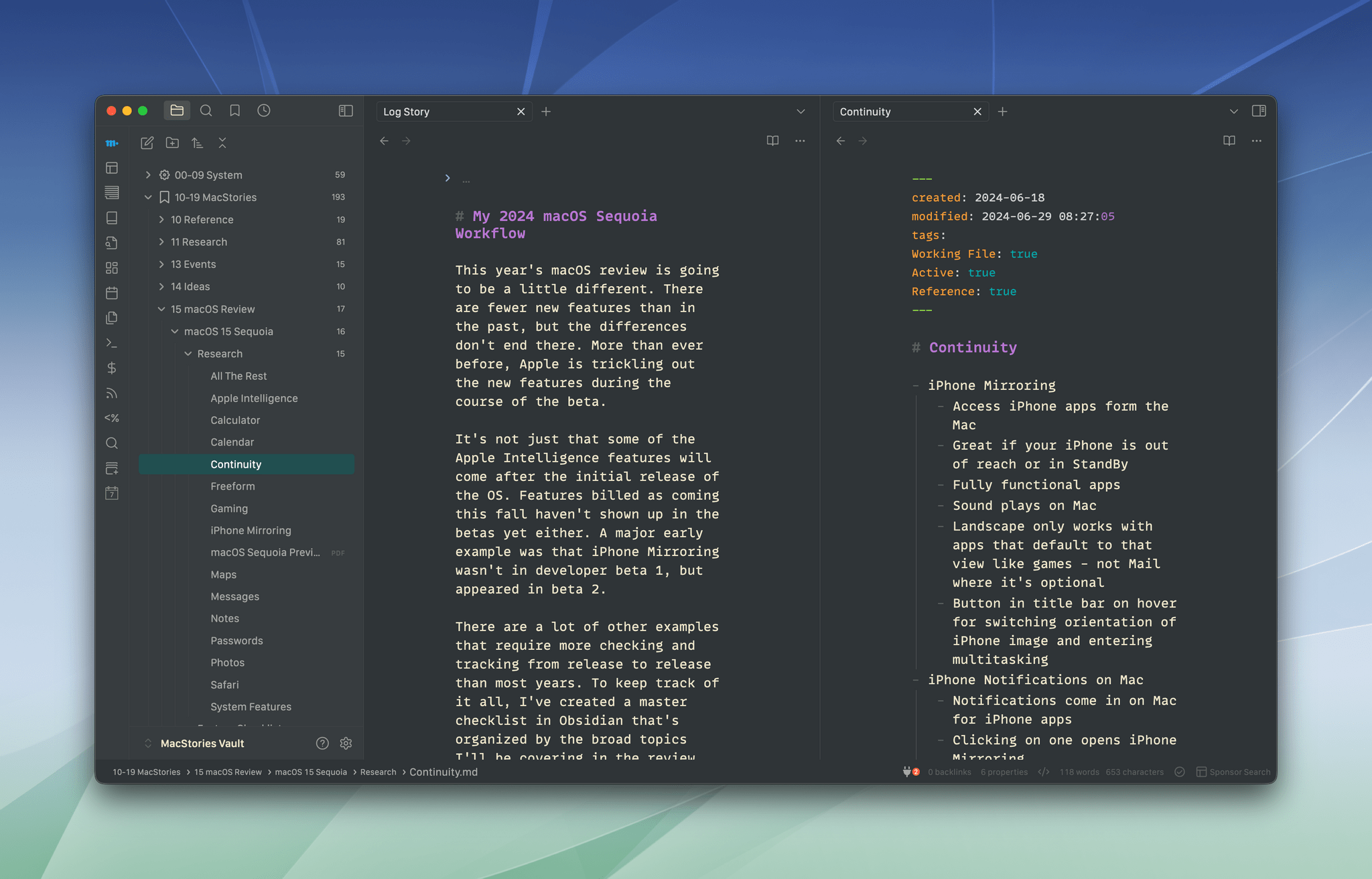Switch to the Log Story tab
Viewport: 1372px width, 879px height.
[429, 111]
